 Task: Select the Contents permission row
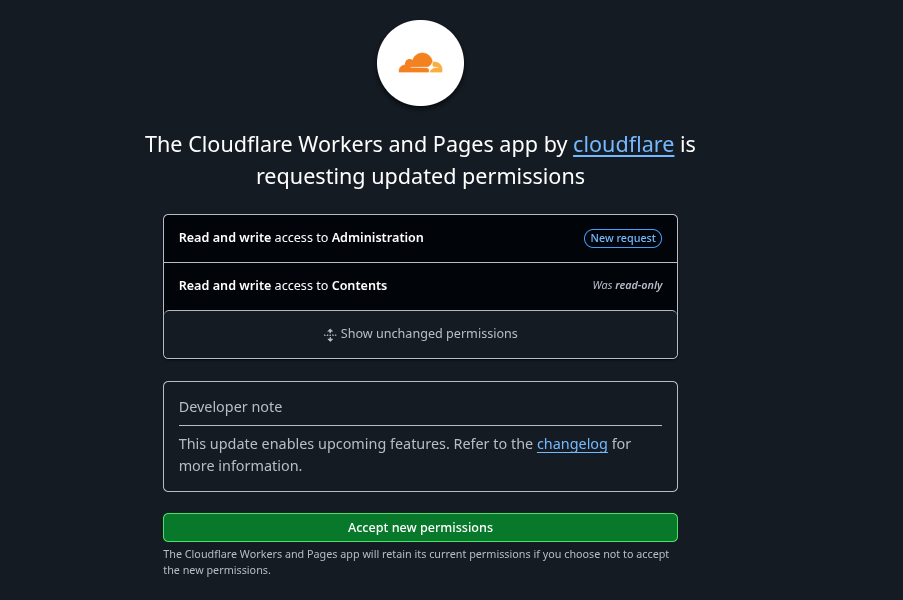pos(420,286)
